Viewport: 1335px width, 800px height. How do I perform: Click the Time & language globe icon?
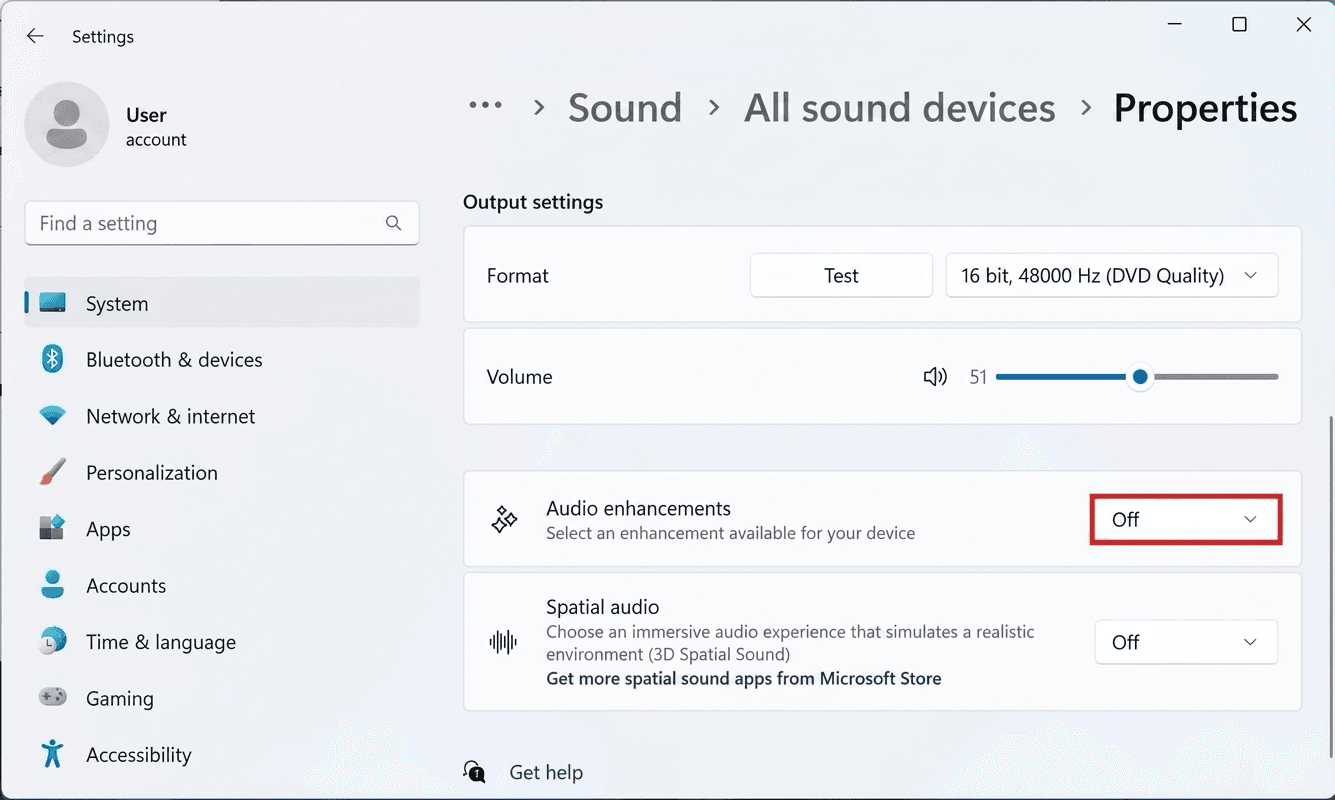tap(52, 641)
